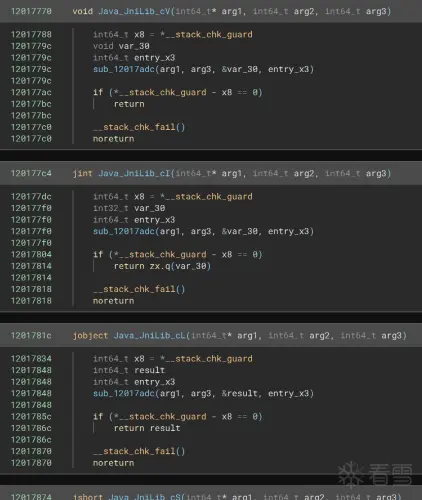Click __stack_chk_fail() call in Java_JniLib_cI
This screenshot has width=422, height=500.
139,289
